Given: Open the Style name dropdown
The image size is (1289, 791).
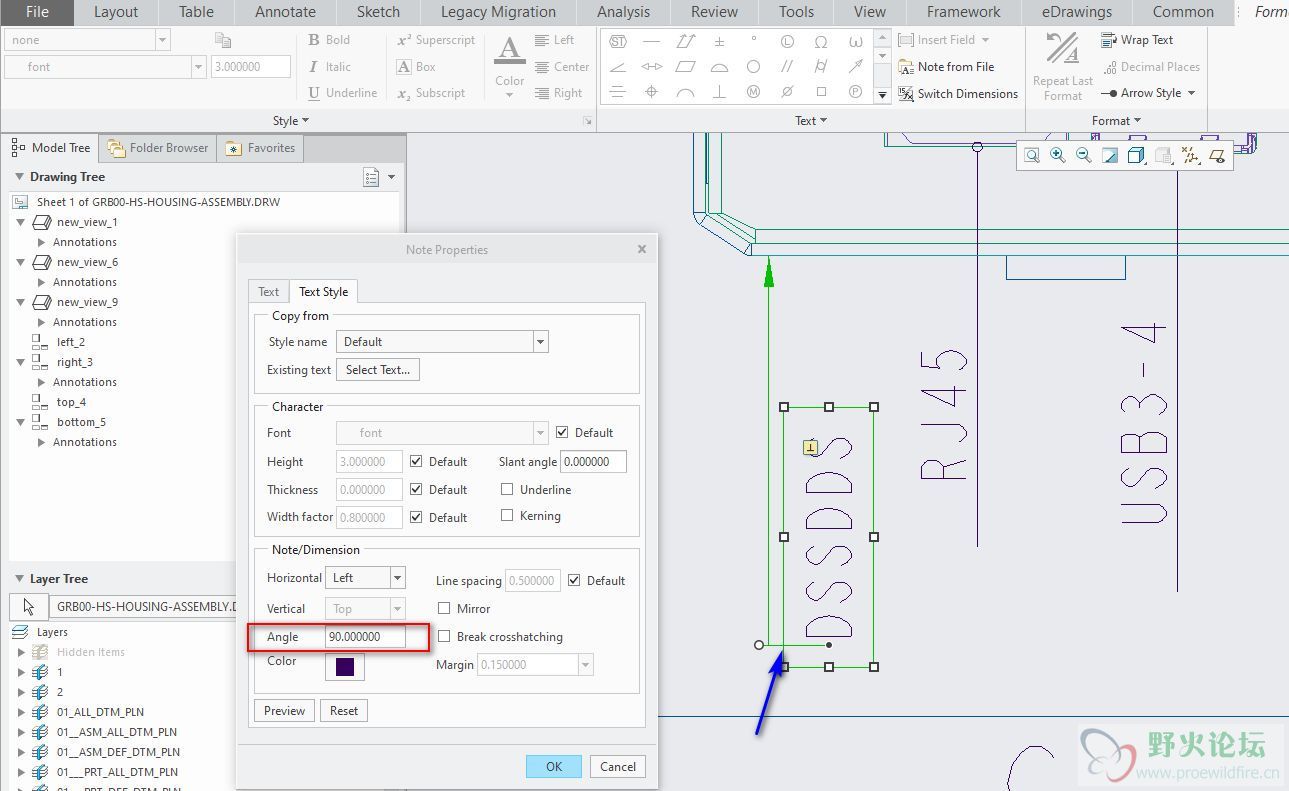Looking at the screenshot, I should tap(540, 342).
